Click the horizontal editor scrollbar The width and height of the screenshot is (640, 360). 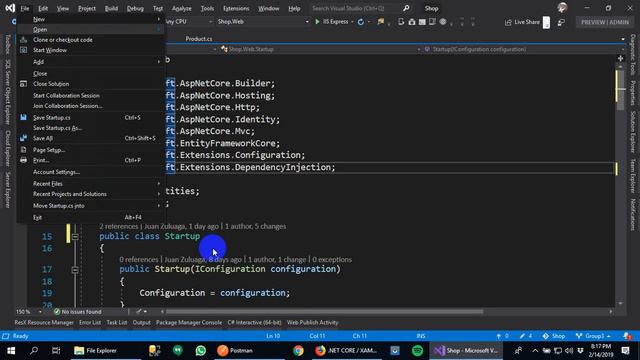[324, 312]
